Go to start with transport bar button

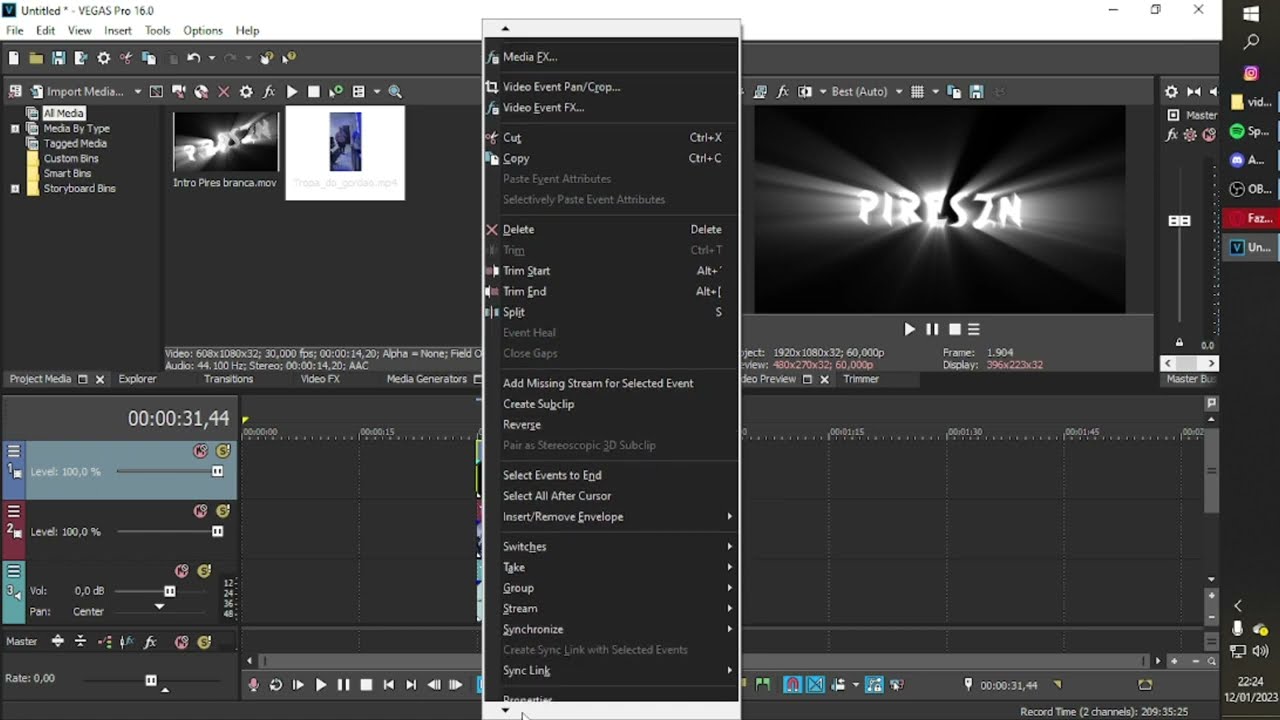[389, 685]
